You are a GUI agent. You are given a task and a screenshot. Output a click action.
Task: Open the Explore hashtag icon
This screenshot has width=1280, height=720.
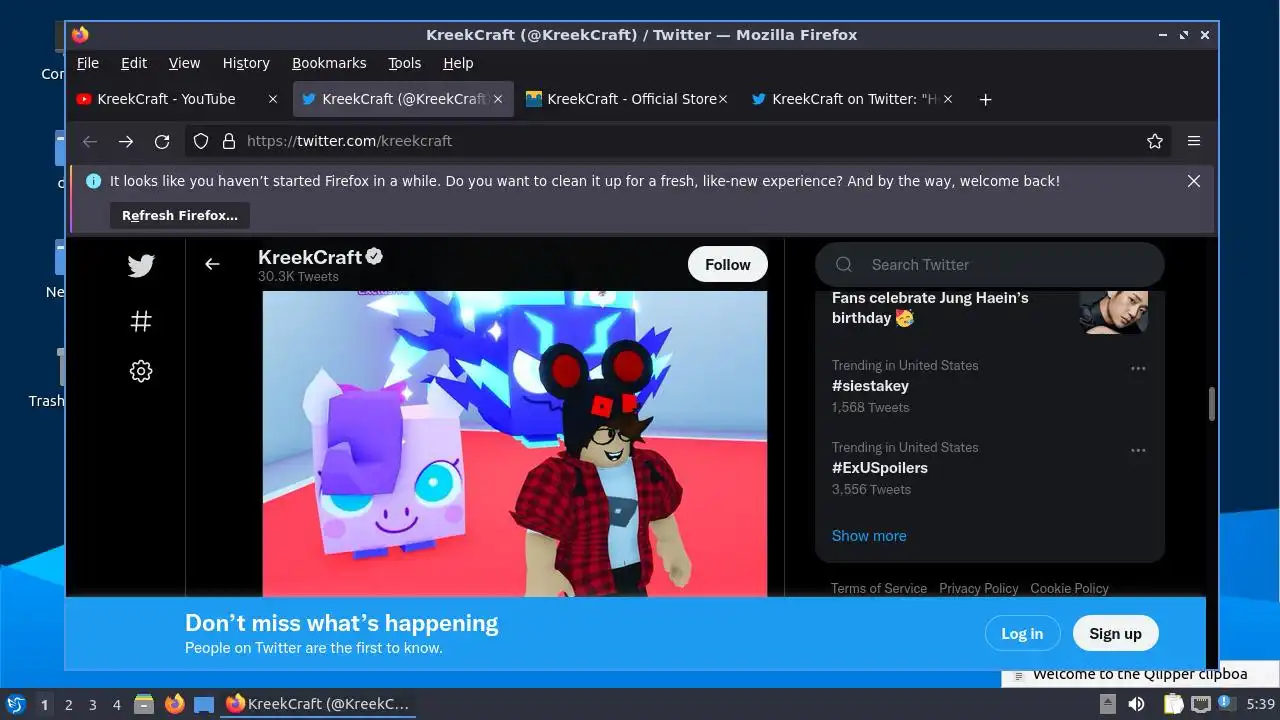tap(141, 321)
